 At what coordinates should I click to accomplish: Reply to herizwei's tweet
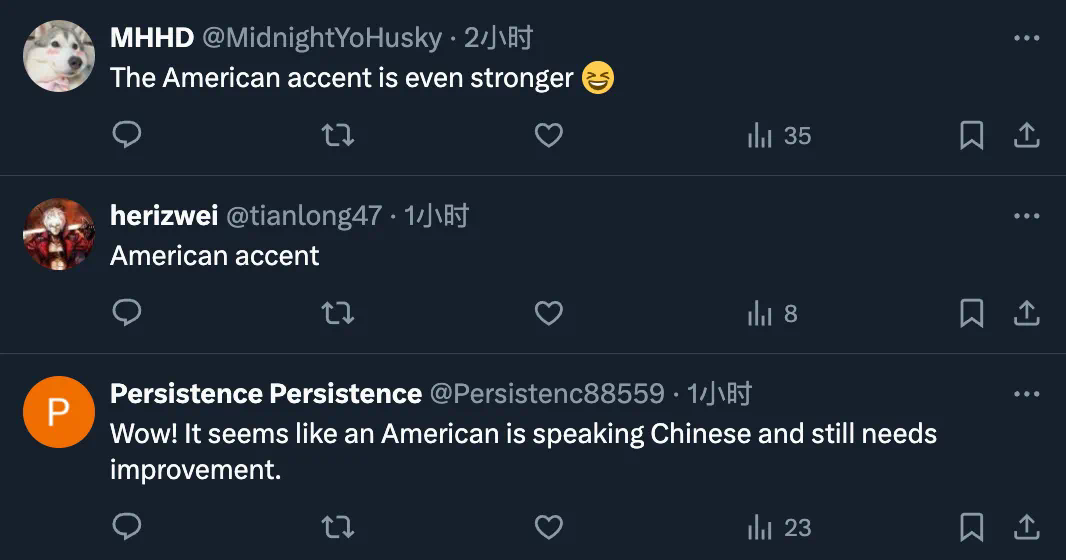click(127, 313)
